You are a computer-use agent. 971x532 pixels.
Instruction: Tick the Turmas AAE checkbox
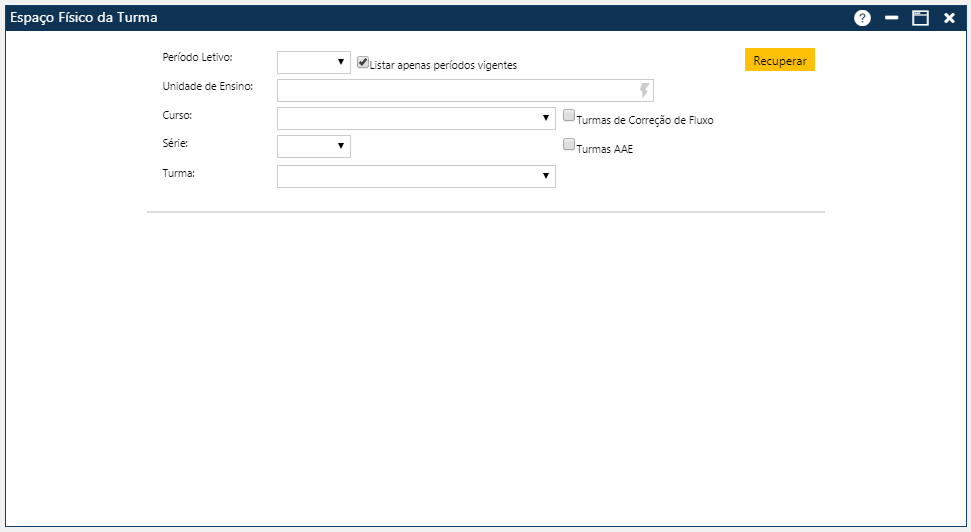coord(569,145)
